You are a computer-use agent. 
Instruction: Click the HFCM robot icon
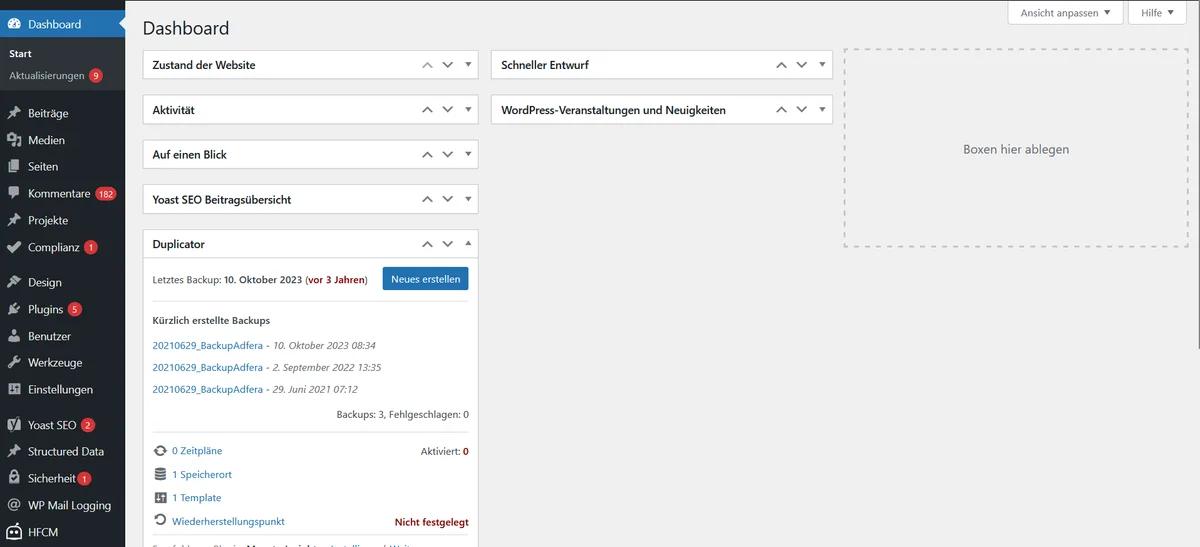pyautogui.click(x=14, y=532)
